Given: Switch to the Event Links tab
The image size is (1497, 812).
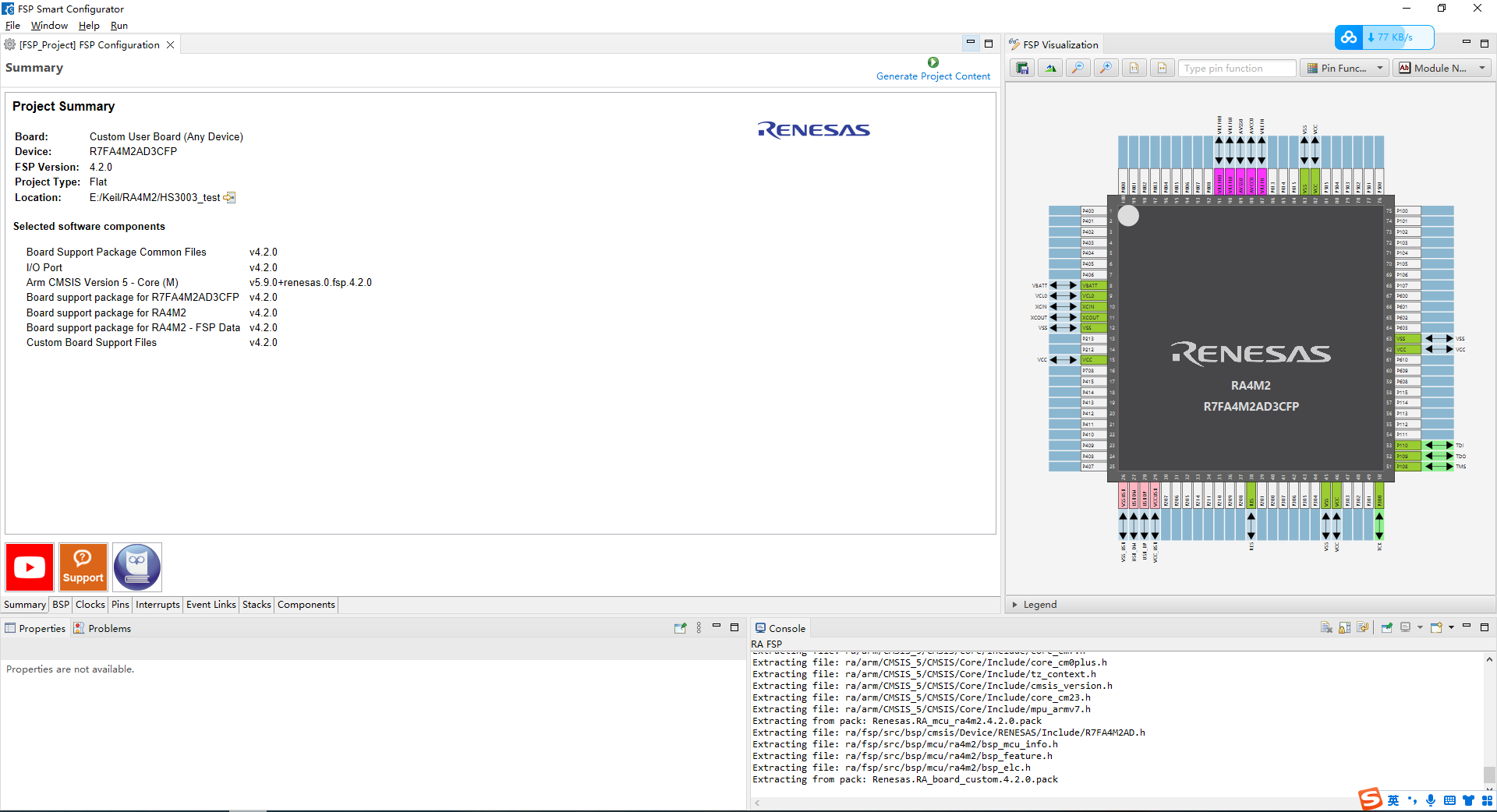Looking at the screenshot, I should pyautogui.click(x=211, y=605).
